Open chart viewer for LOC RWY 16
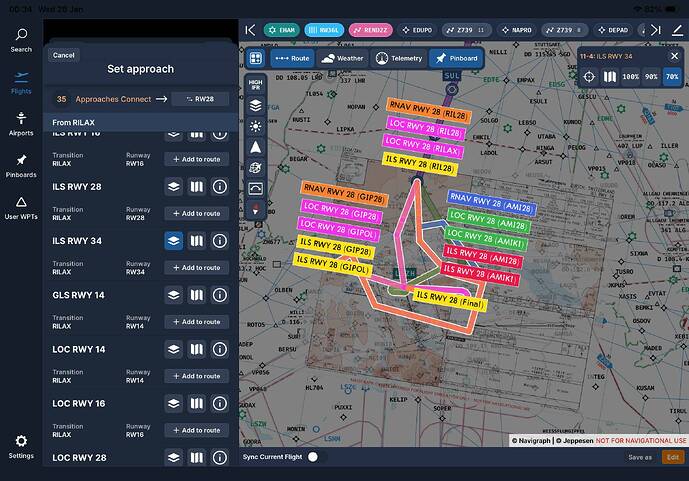Image resolution: width=689 pixels, height=481 pixels. (196, 403)
